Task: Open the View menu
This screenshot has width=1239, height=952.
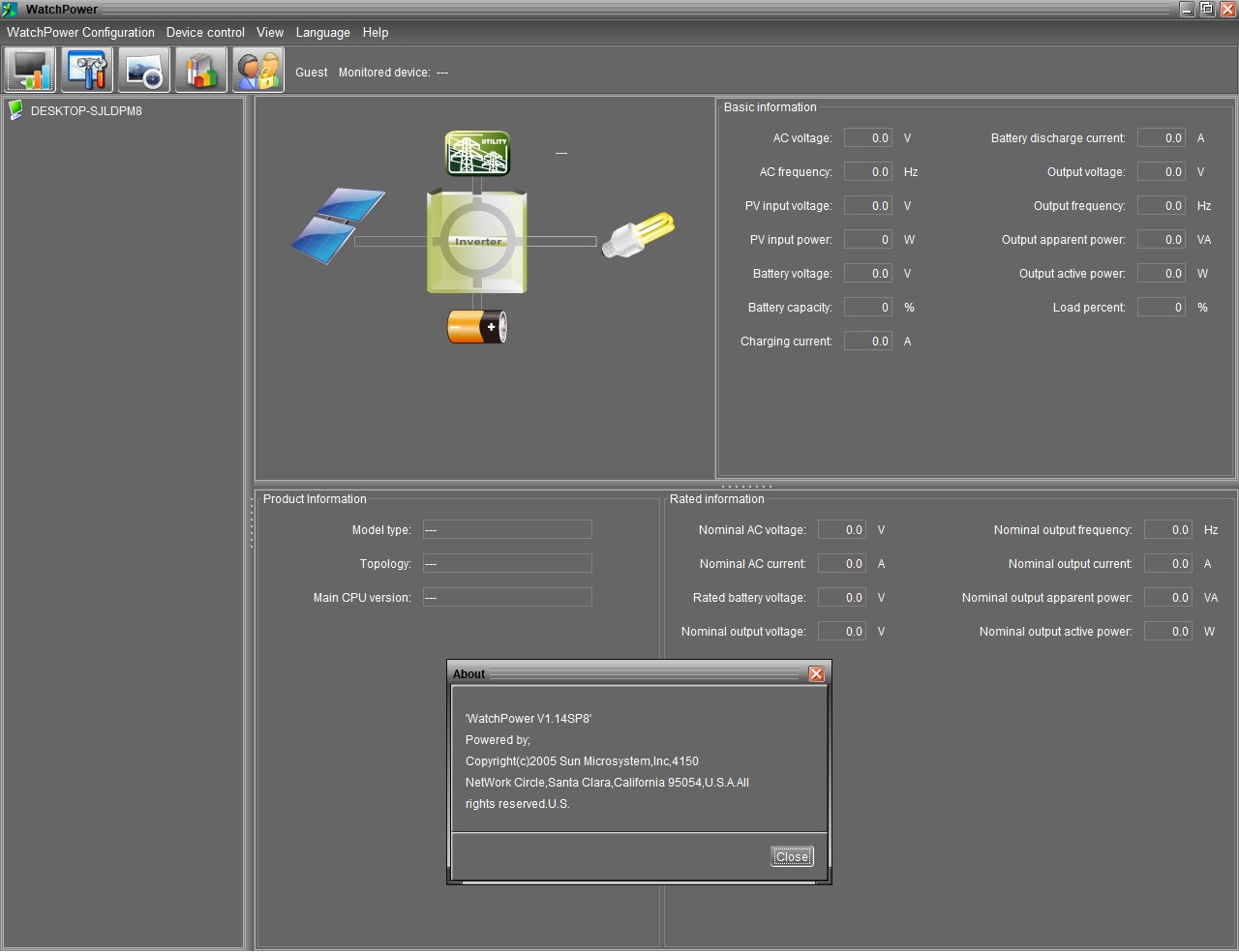Action: pos(270,32)
